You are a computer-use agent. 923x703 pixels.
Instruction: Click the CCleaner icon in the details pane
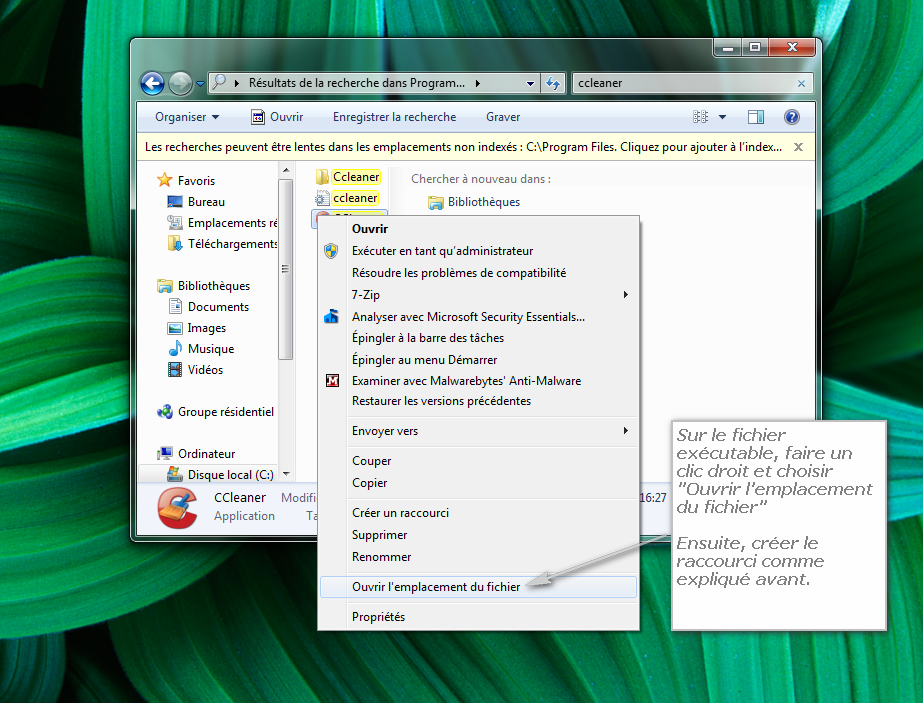click(x=177, y=508)
